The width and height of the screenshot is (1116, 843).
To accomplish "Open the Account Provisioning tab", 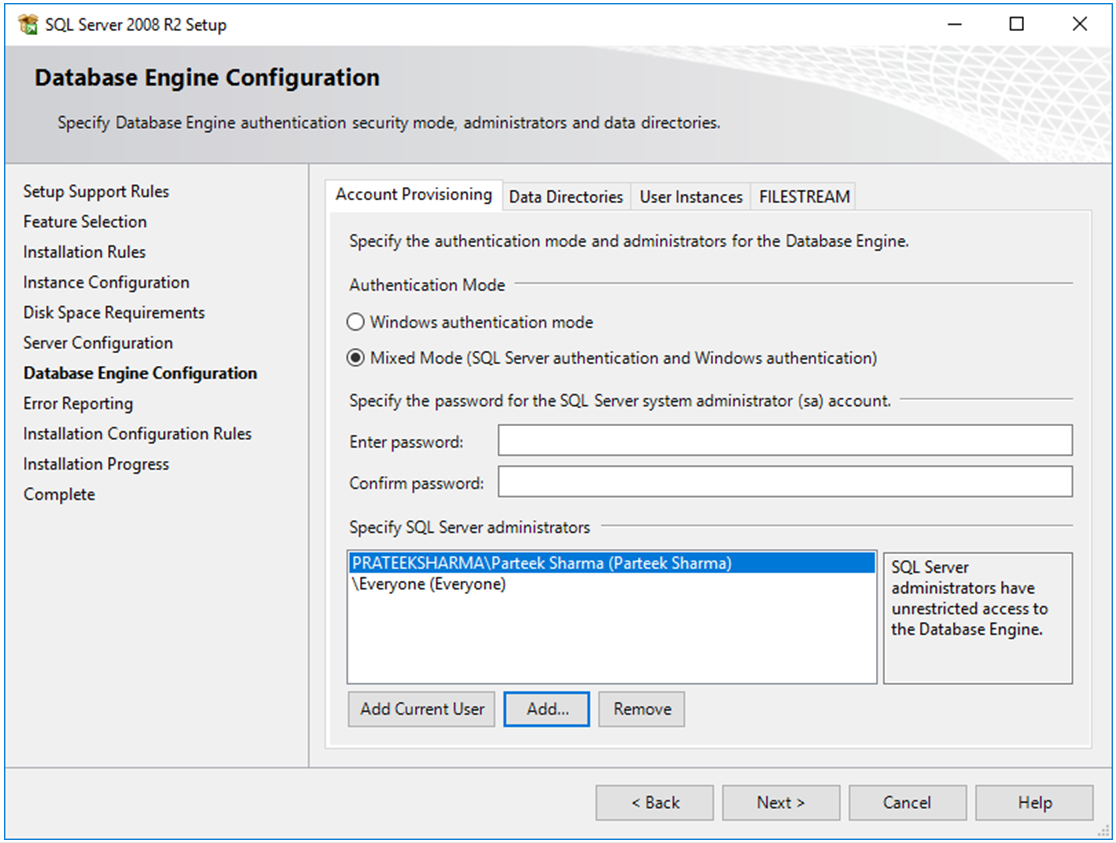I will (x=414, y=194).
